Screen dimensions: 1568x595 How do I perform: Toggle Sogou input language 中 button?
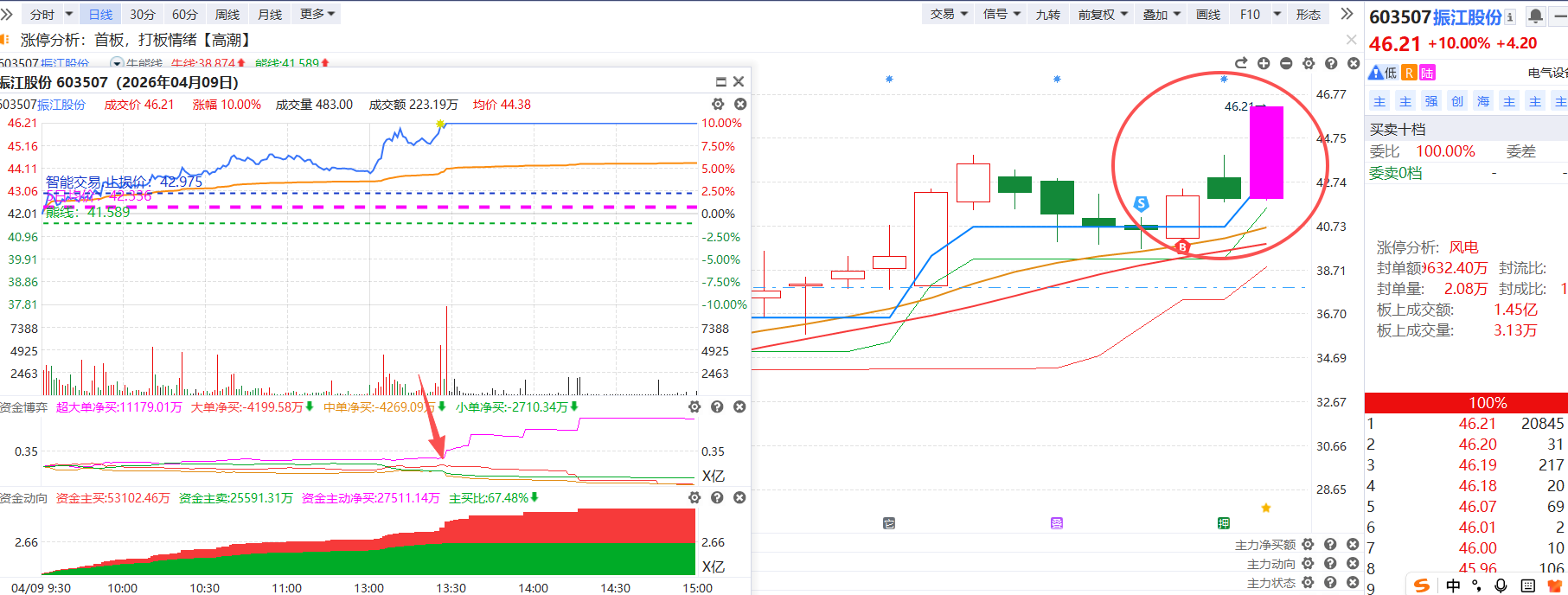pyautogui.click(x=1453, y=585)
